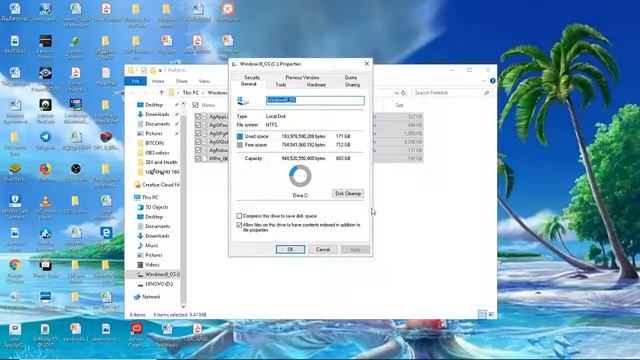Sort by the Size column header

[399, 105]
